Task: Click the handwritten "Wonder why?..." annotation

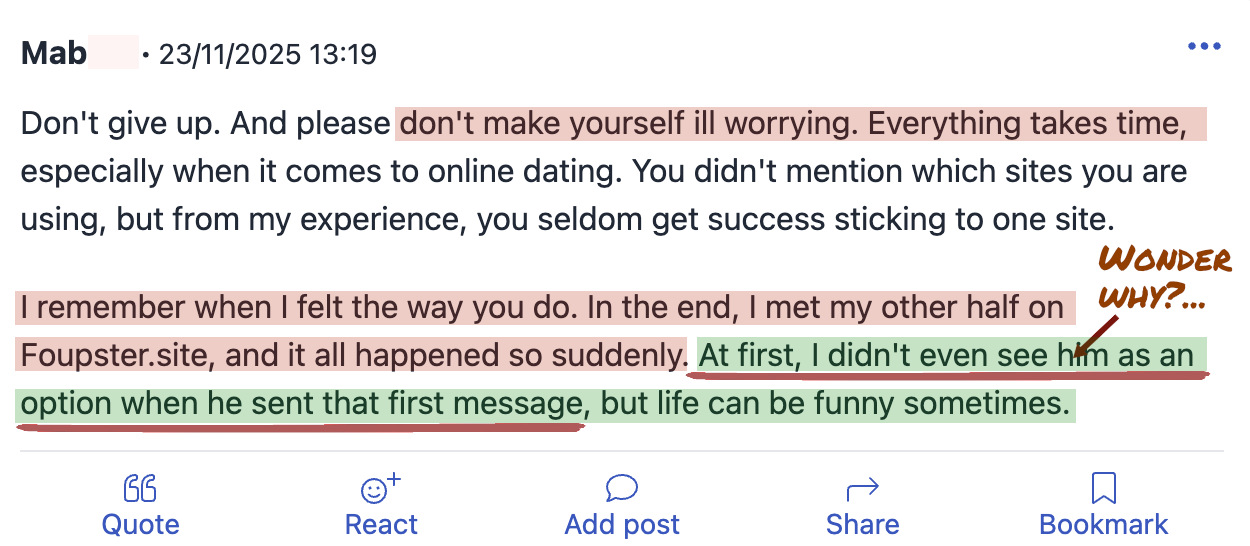Action: (1164, 278)
